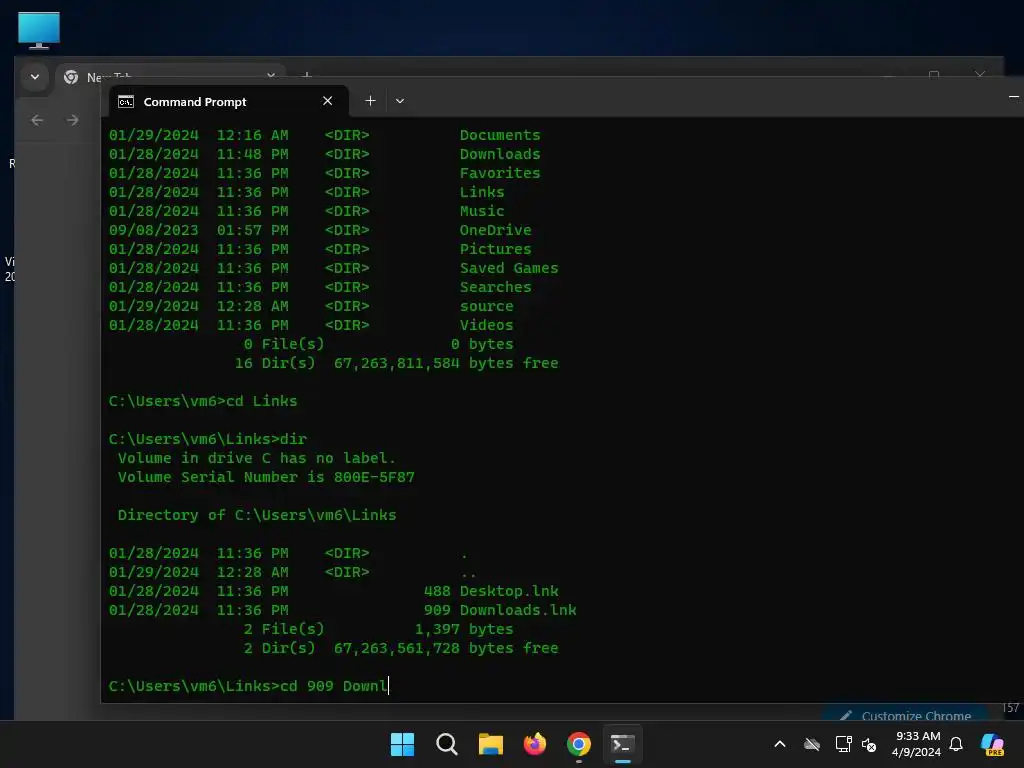Switch to Google Chrome from the taskbar
This screenshot has width=1024, height=768.
[x=579, y=744]
